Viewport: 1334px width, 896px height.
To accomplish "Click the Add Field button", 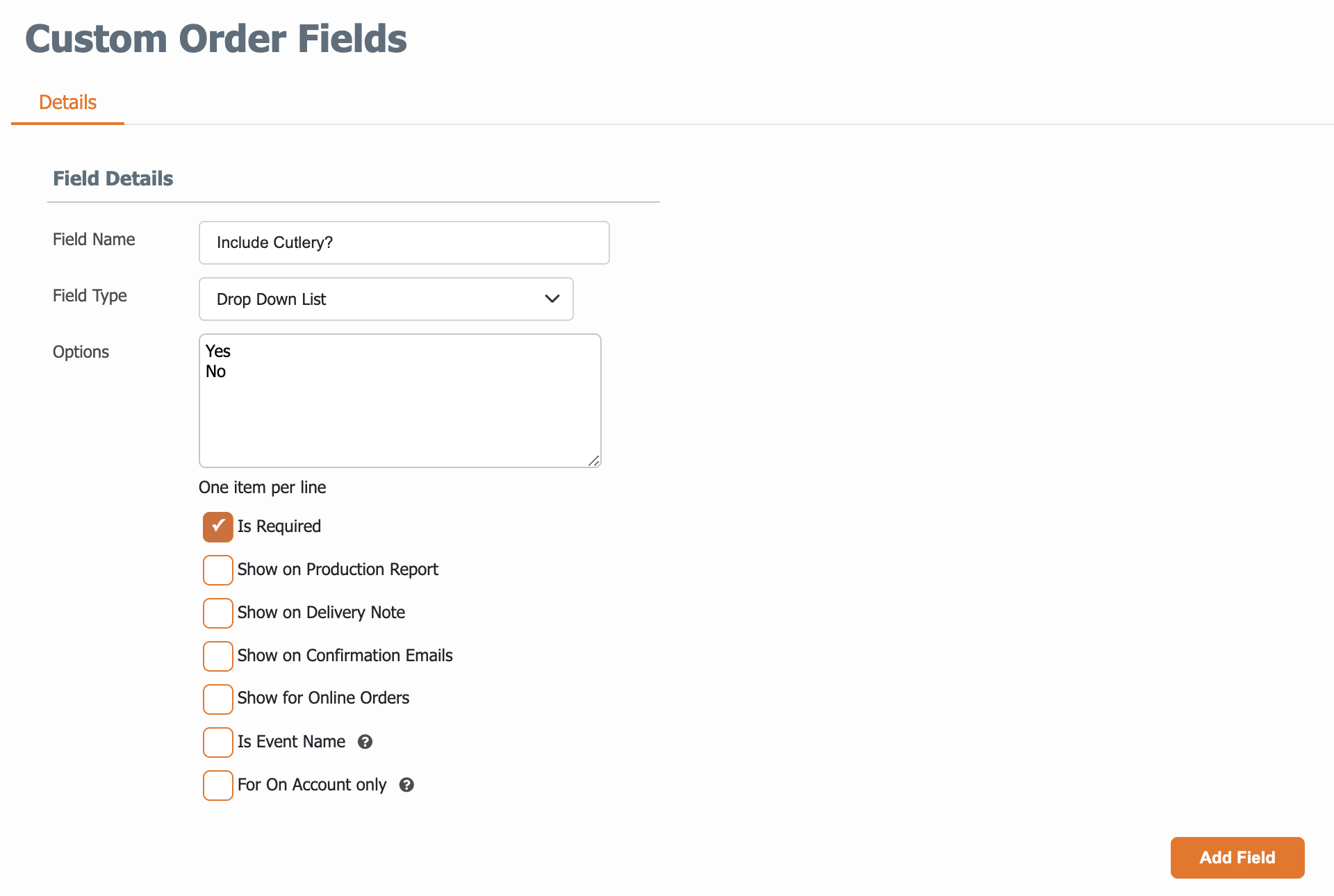I will (x=1237, y=858).
